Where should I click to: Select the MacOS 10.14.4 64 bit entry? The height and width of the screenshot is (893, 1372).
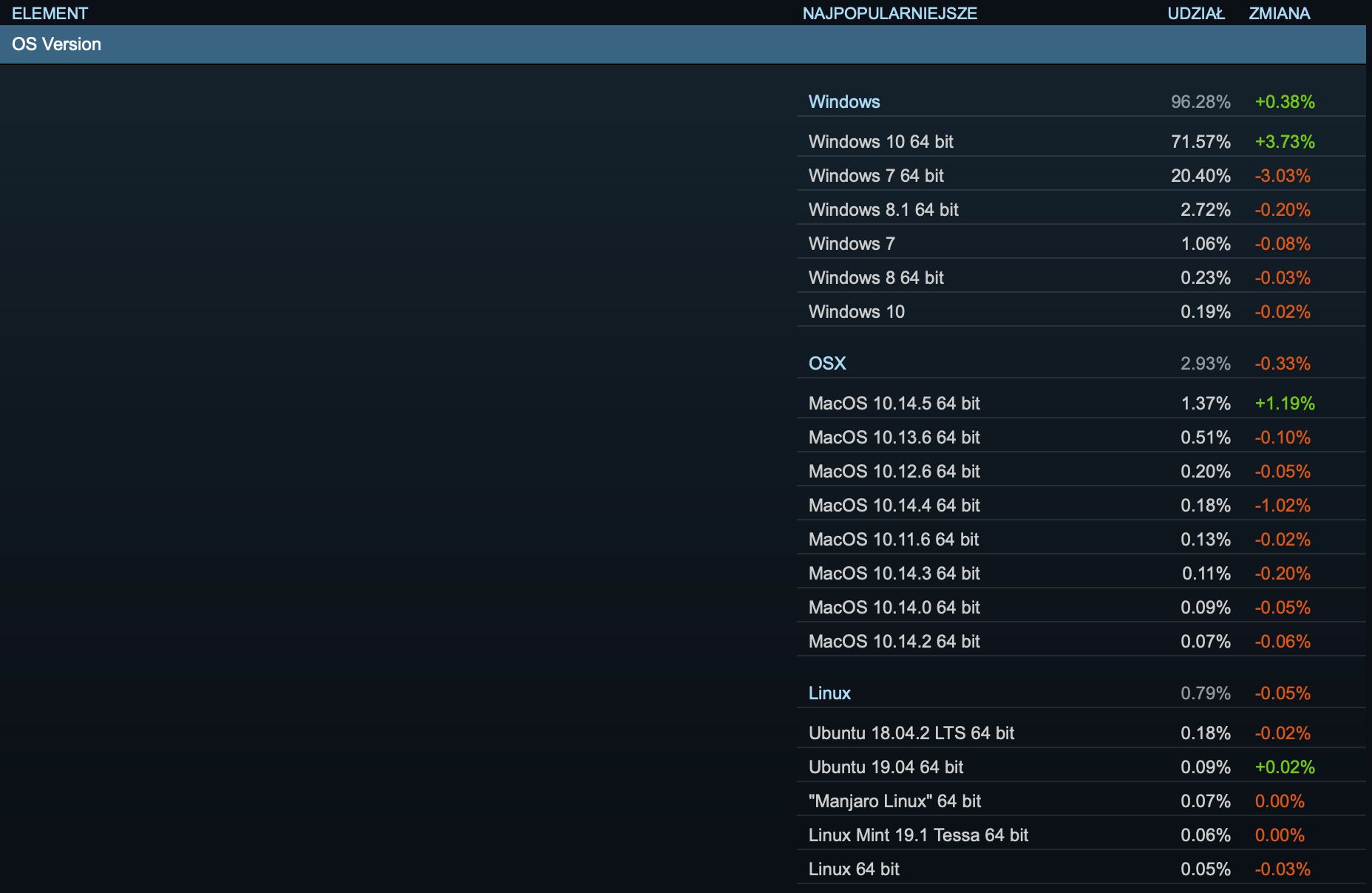coord(894,506)
